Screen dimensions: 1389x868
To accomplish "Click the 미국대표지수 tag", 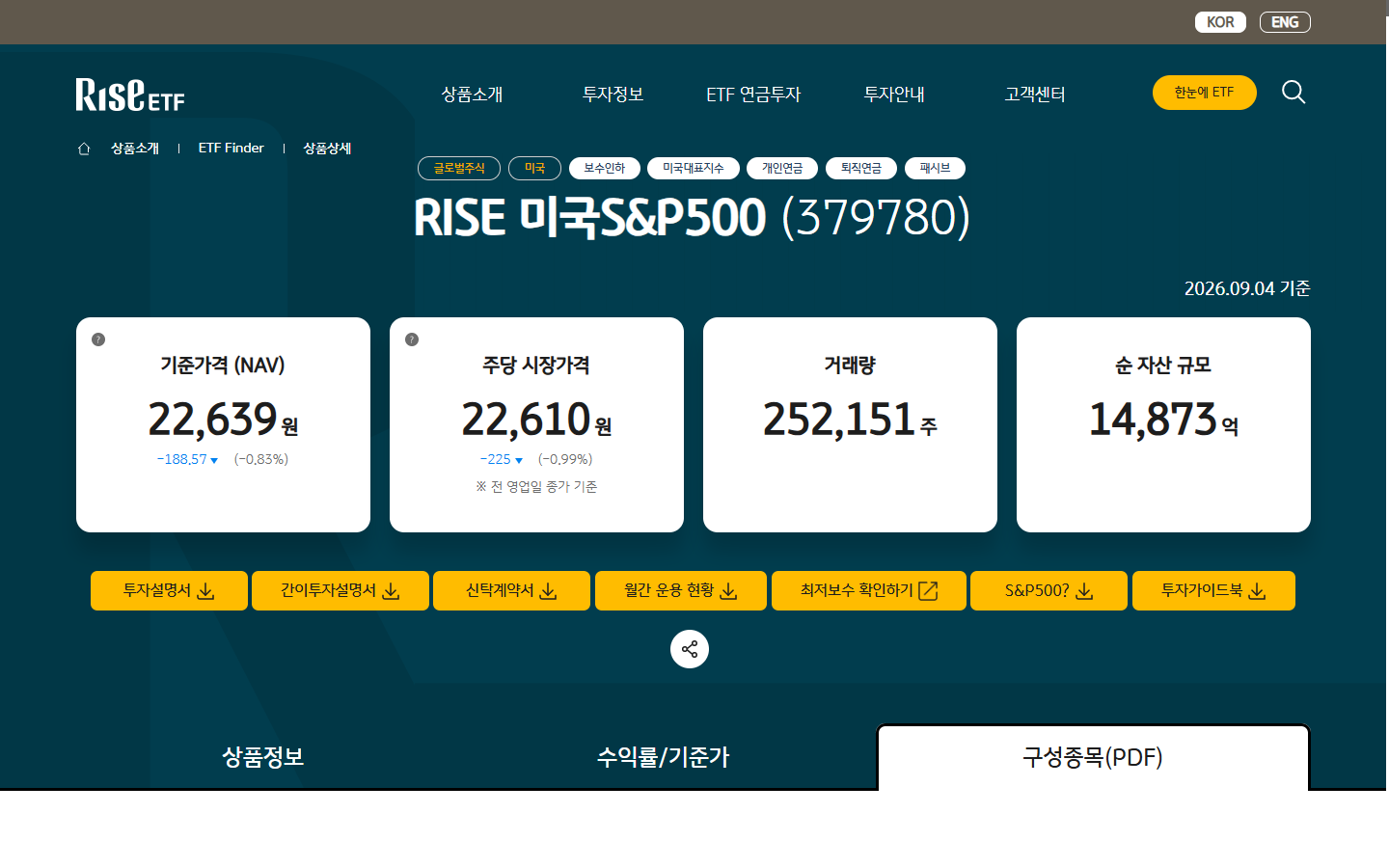I will (x=694, y=169).
